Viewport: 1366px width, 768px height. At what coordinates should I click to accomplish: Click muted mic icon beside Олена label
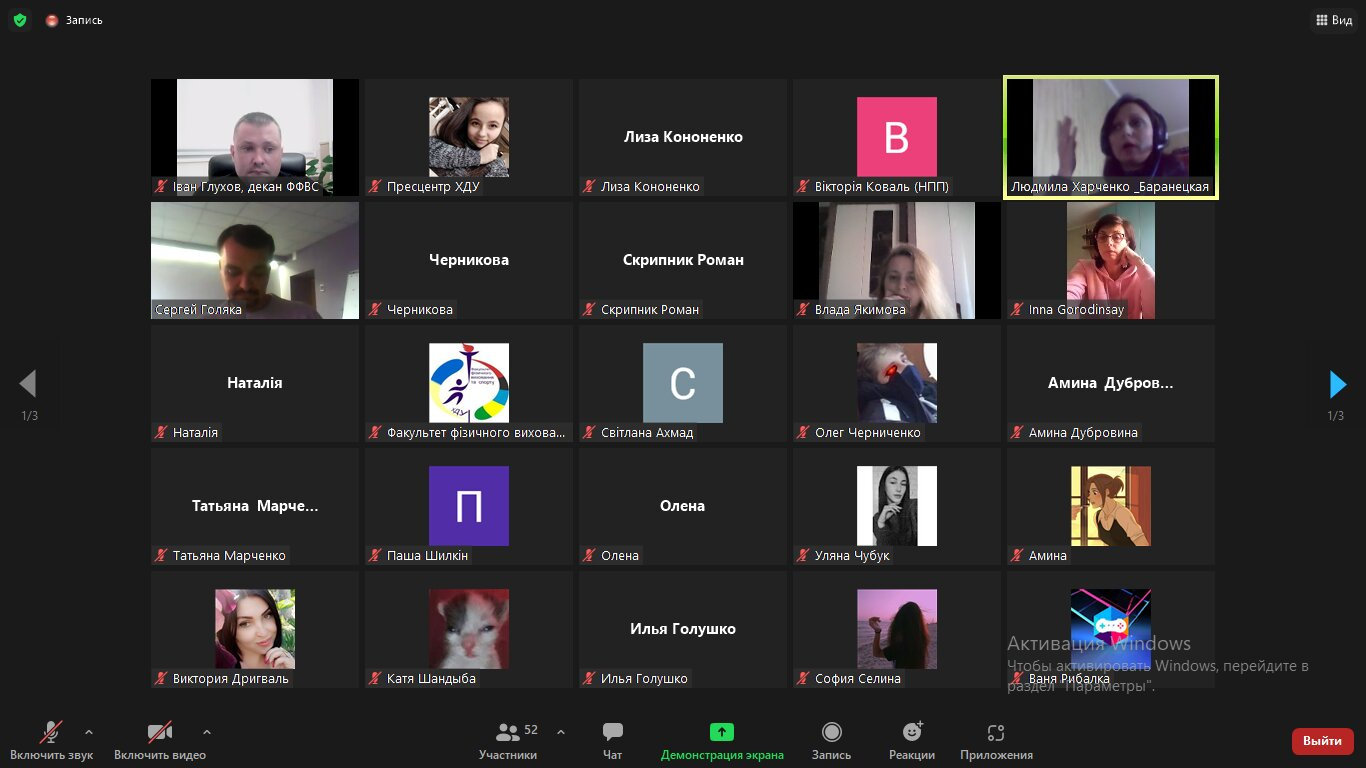tap(590, 555)
